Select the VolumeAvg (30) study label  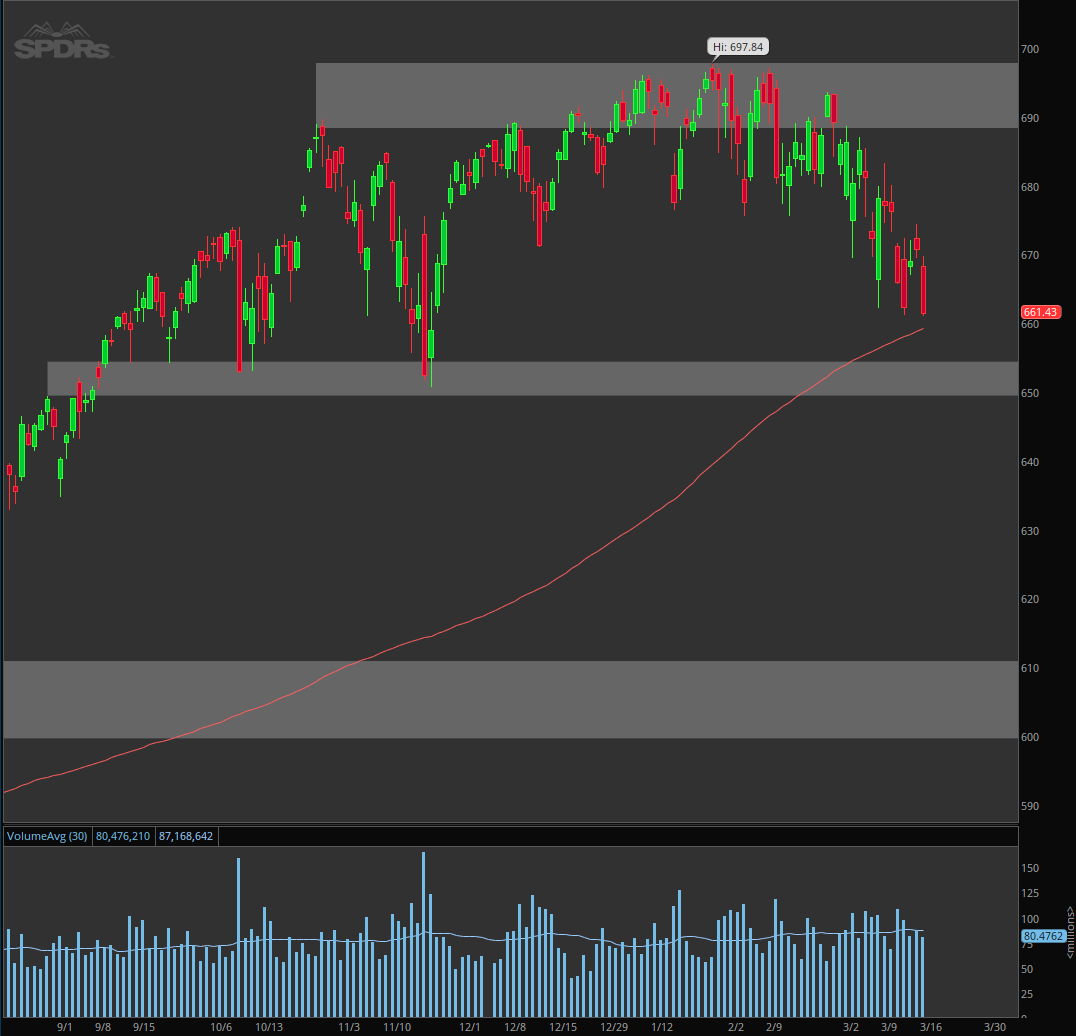click(47, 836)
